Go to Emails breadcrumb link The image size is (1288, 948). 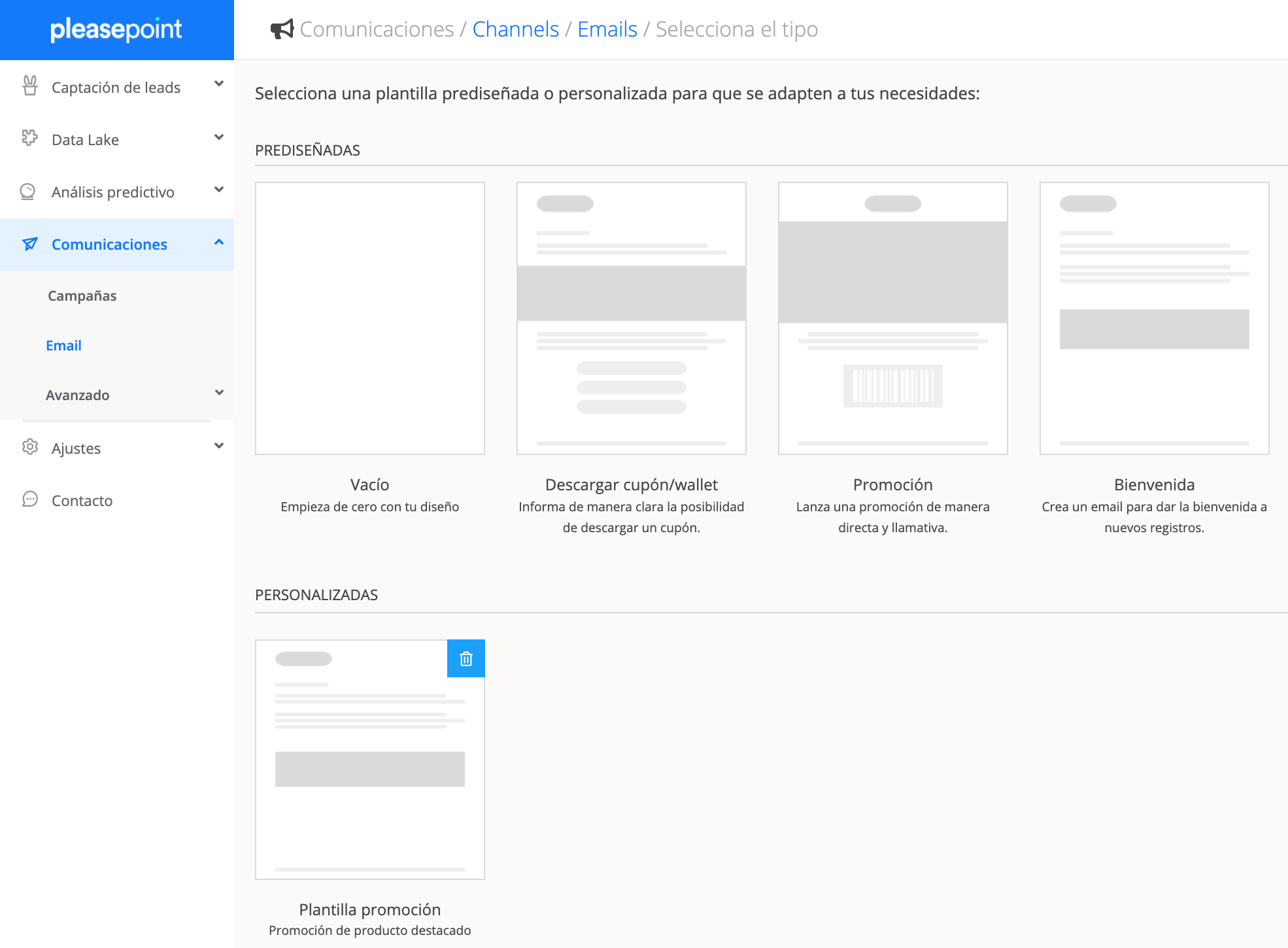pyautogui.click(x=607, y=29)
